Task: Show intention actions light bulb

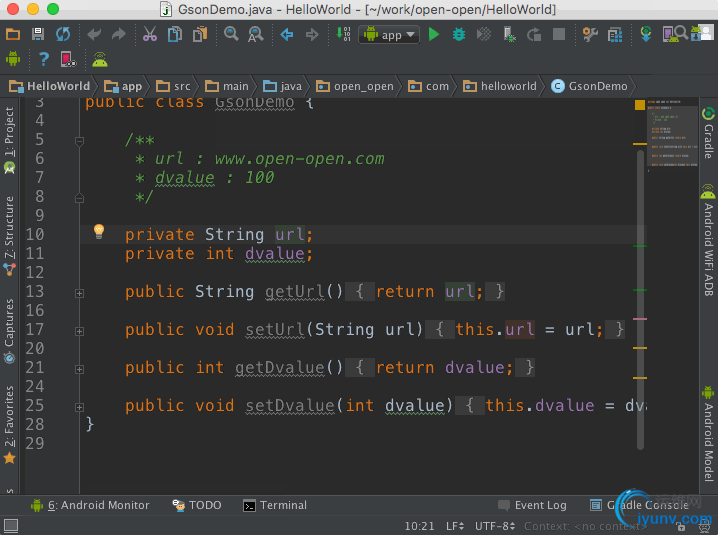Action: point(99,231)
